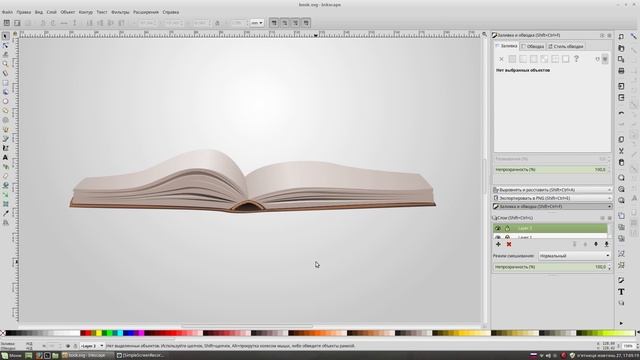This screenshot has width=640, height=360.
Task: Select the 3D box tool
Action: point(5,92)
